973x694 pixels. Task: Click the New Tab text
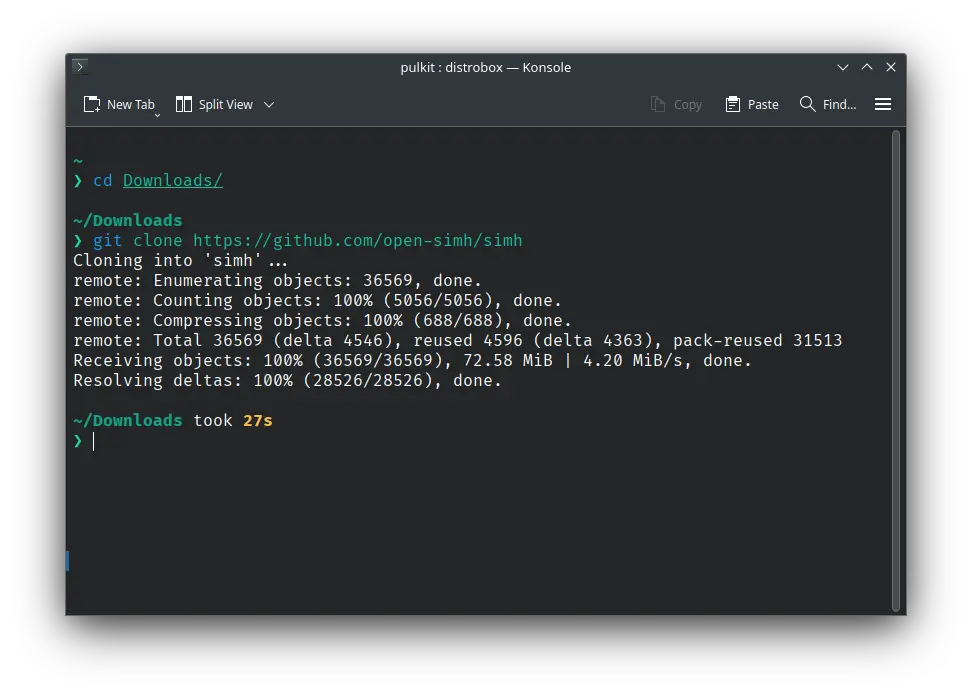(131, 105)
